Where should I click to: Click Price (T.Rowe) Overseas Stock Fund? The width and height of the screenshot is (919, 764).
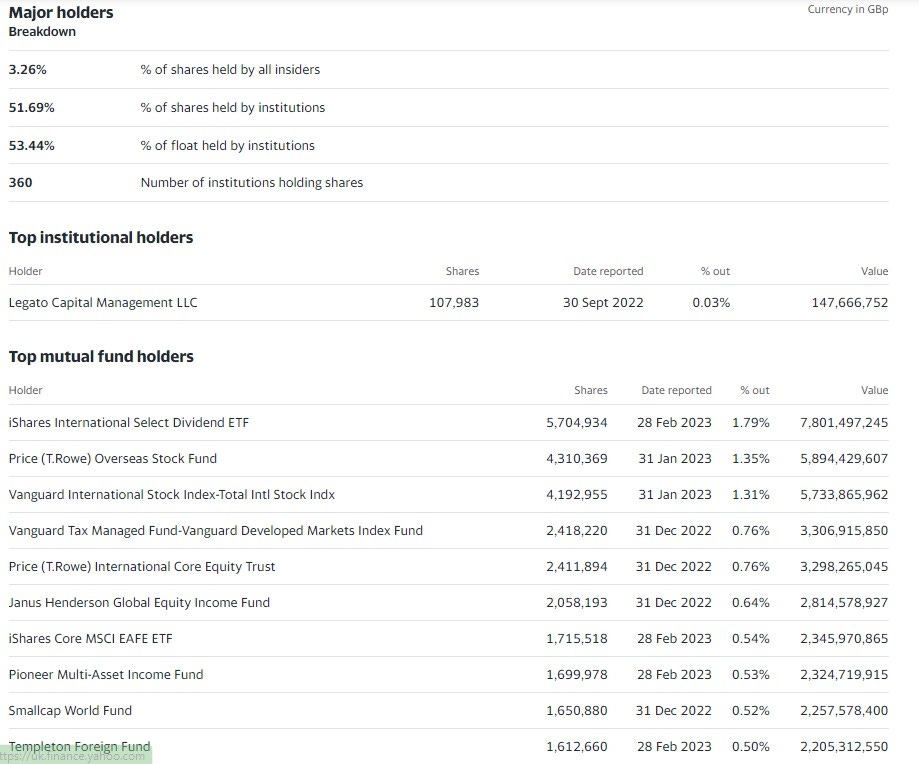tap(113, 458)
